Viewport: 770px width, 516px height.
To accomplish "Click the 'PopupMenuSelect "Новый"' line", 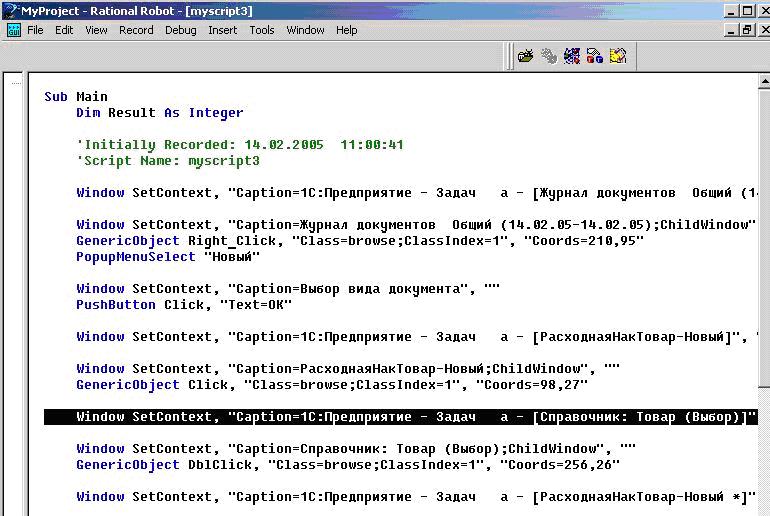I will (168, 257).
